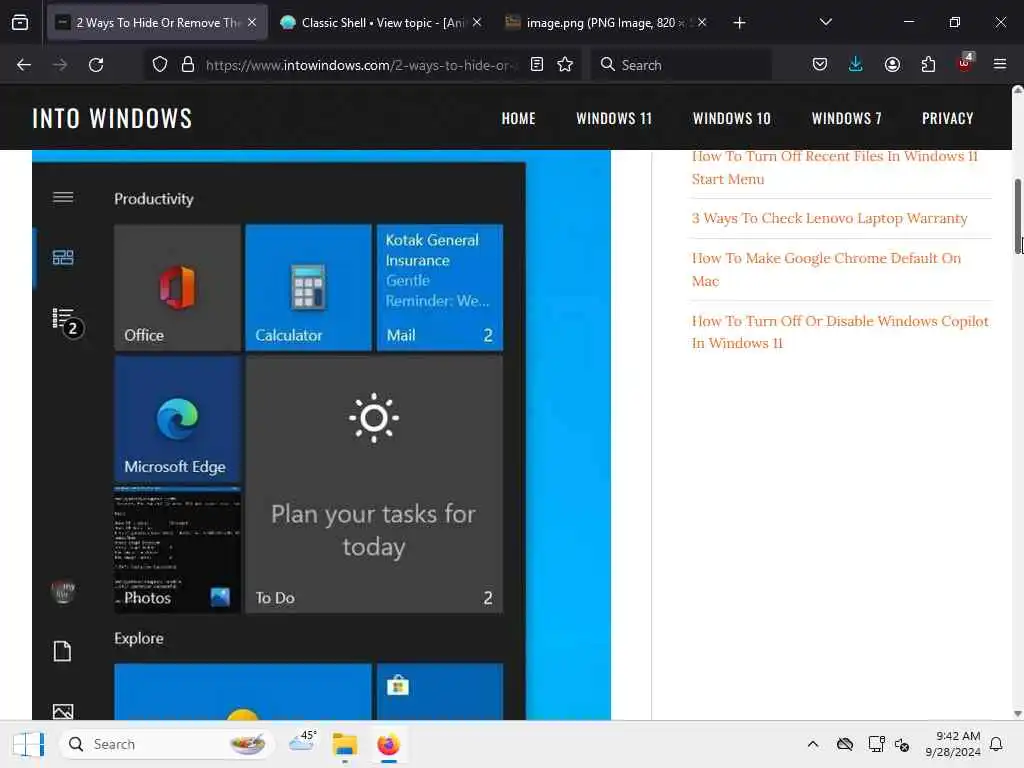Click the Firefox Search box

tap(681, 65)
